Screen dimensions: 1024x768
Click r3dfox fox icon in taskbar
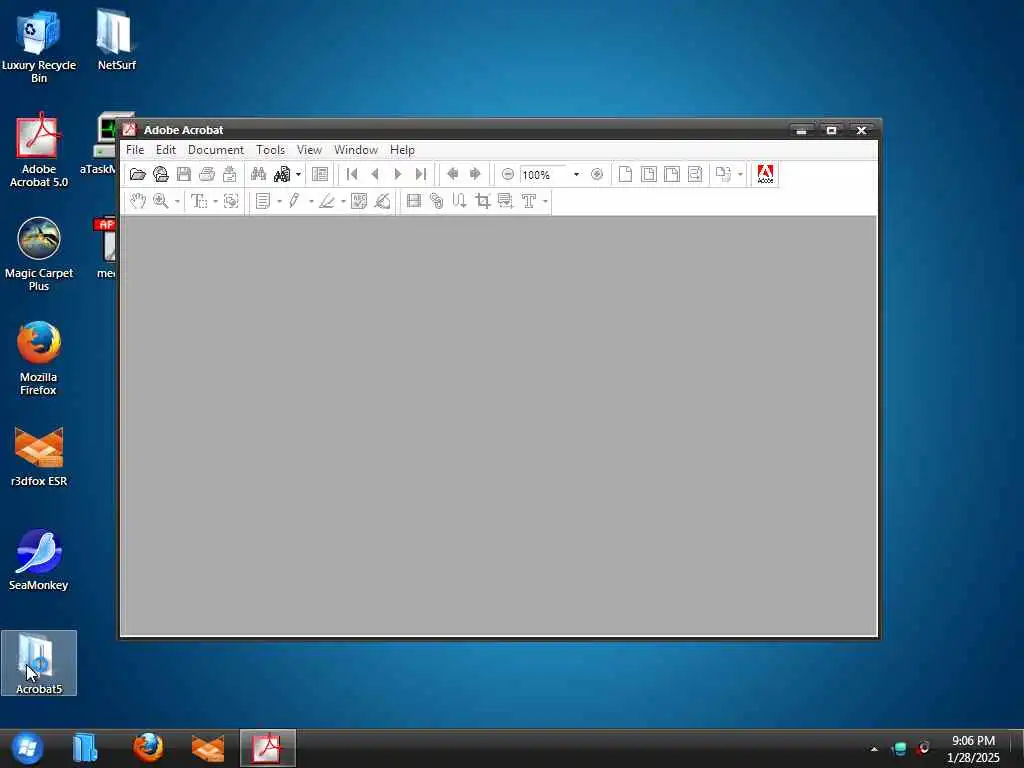208,748
